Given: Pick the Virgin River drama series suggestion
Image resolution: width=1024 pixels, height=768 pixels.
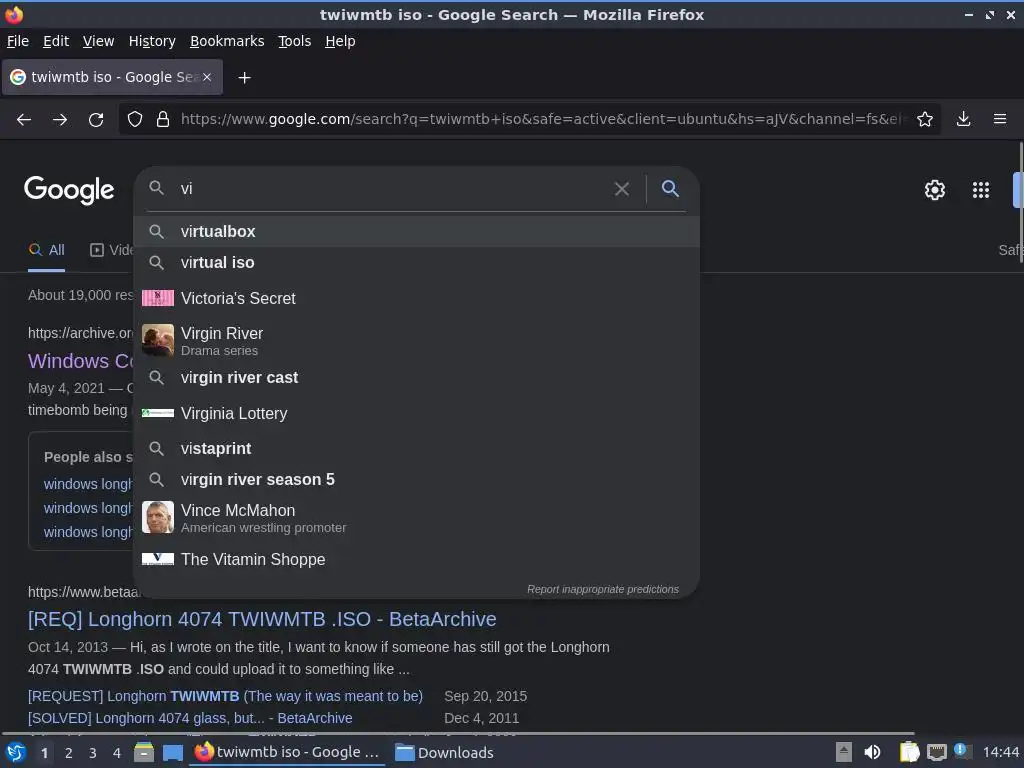Looking at the screenshot, I should pyautogui.click(x=416, y=340).
